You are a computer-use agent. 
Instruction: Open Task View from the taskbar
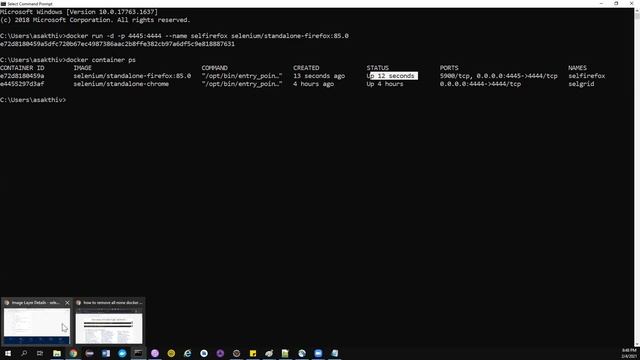(x=40, y=353)
